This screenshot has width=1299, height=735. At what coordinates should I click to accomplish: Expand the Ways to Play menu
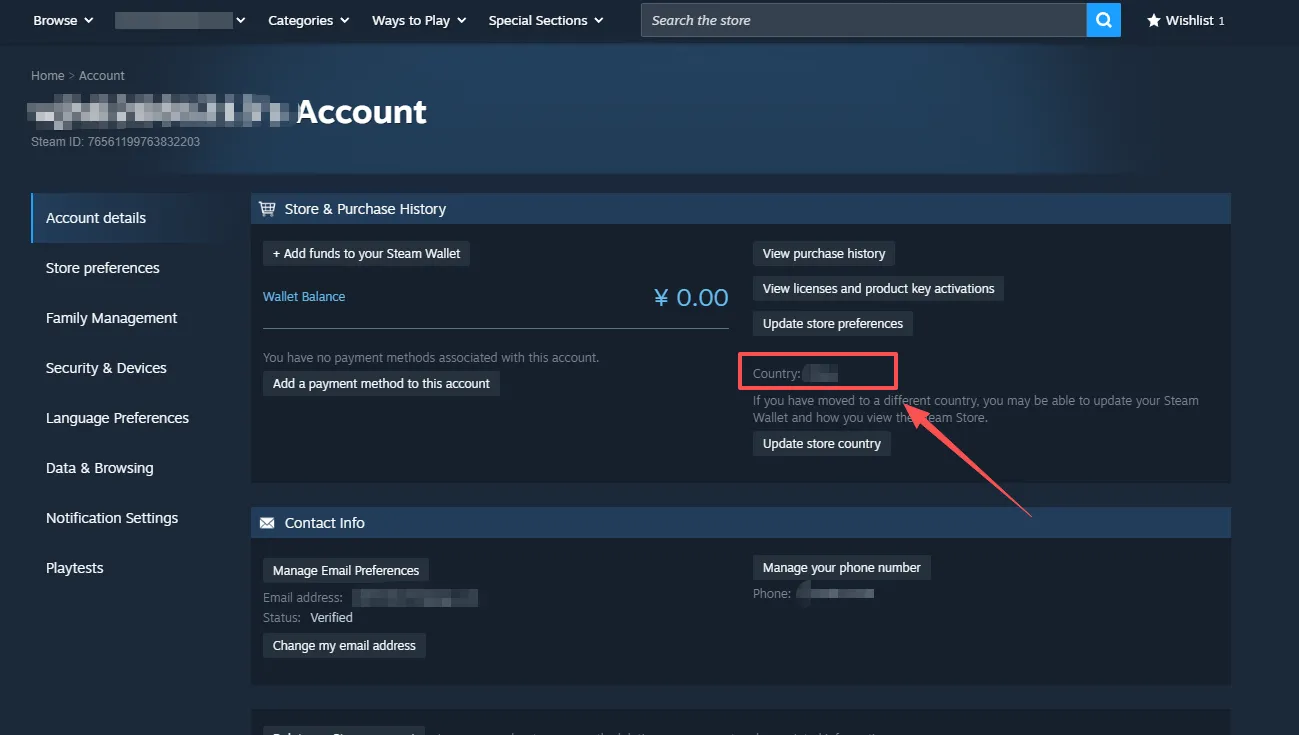pos(418,20)
